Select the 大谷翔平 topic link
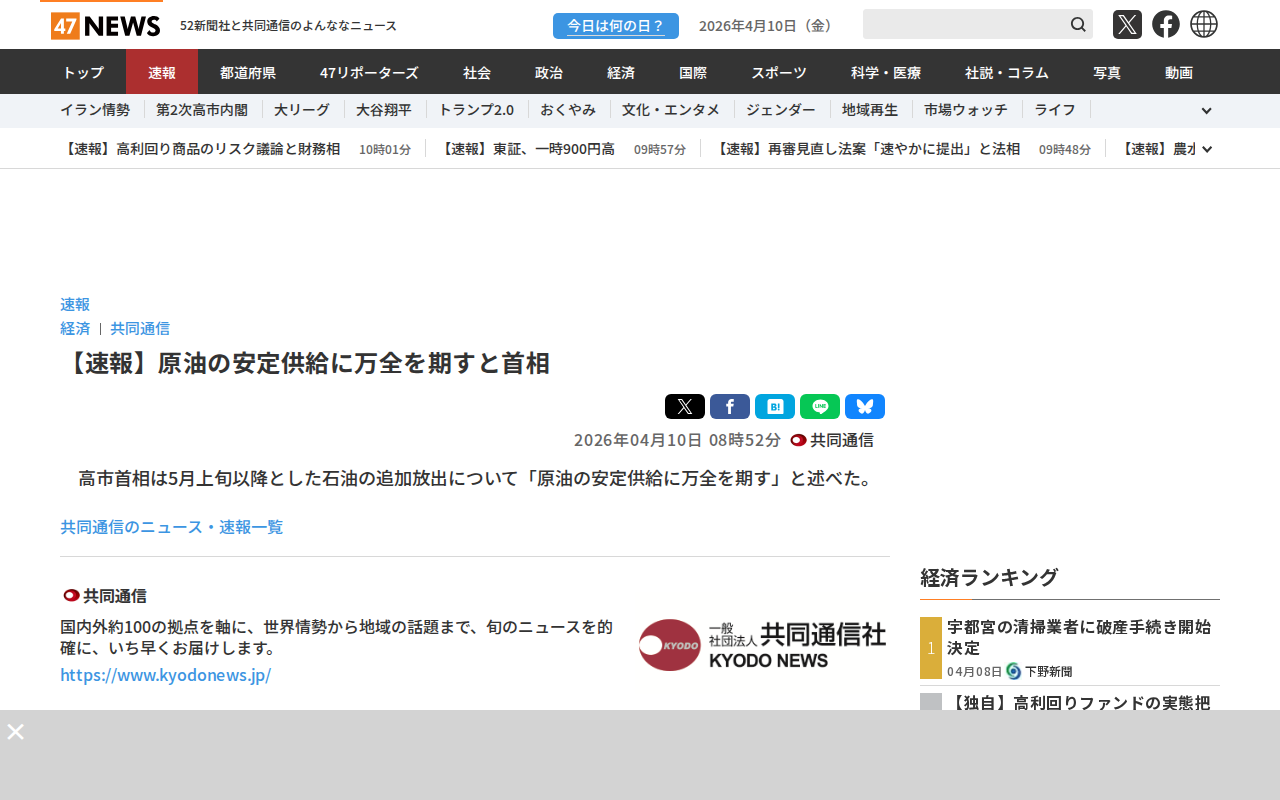Viewport: 1280px width, 800px height. (384, 110)
